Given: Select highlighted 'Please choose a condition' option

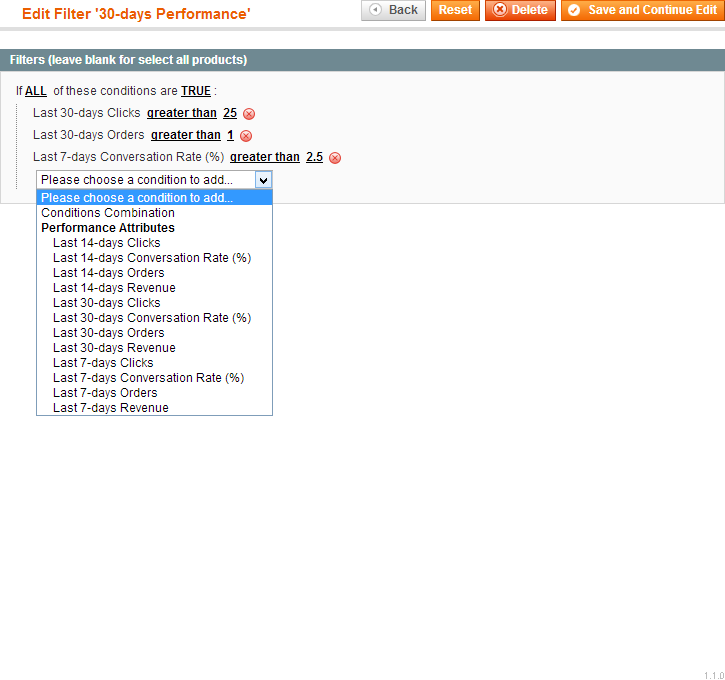Looking at the screenshot, I should [x=154, y=198].
